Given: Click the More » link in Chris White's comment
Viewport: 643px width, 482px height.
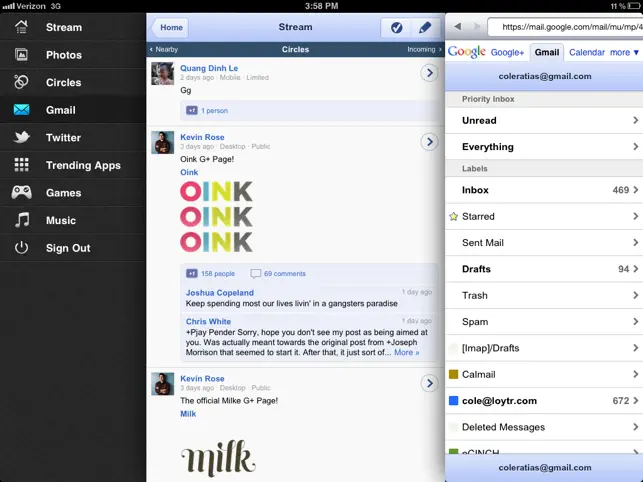Looking at the screenshot, I should click(x=406, y=352).
